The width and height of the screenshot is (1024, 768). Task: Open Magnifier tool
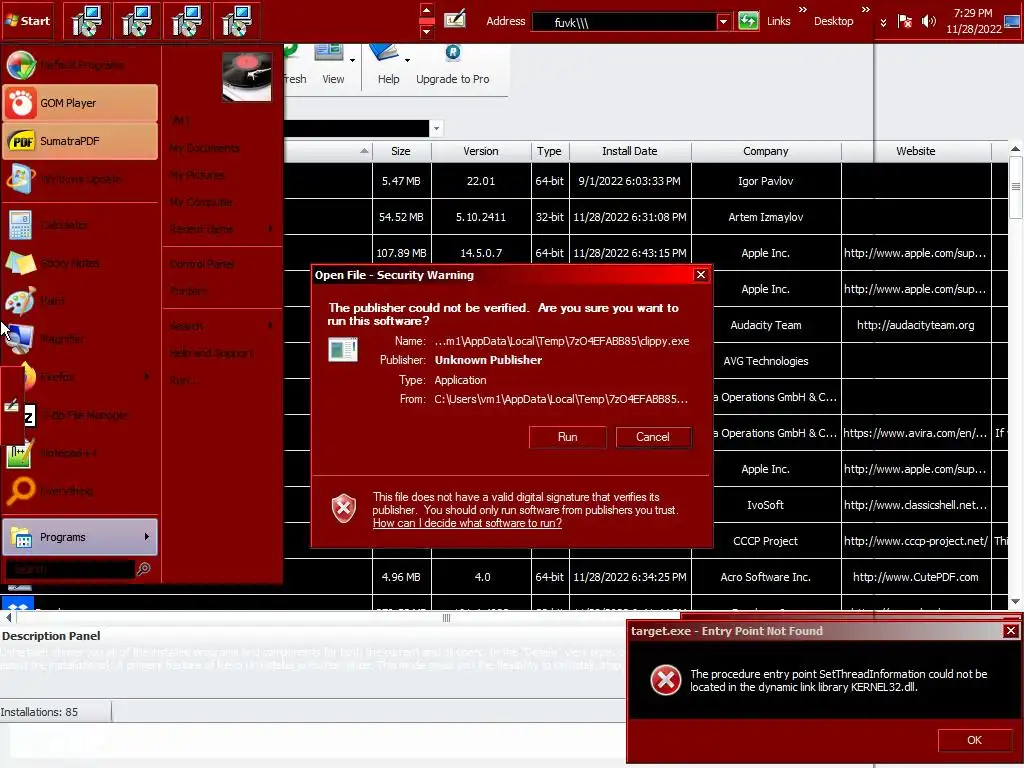(x=80, y=339)
